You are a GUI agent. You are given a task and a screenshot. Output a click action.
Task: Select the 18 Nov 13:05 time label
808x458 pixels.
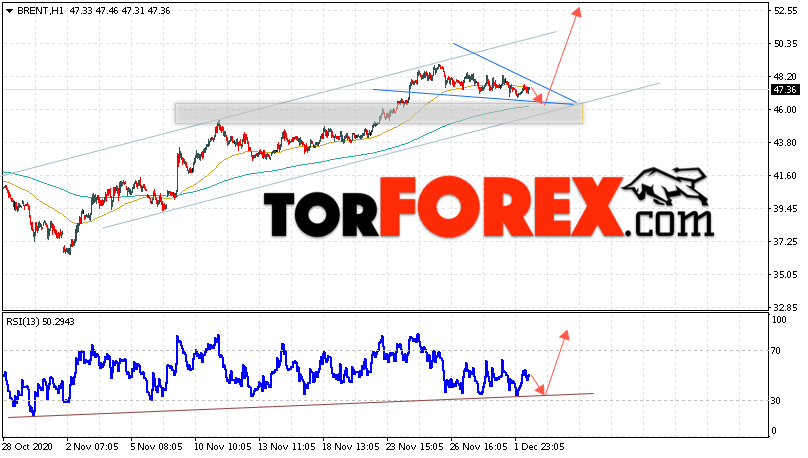(351, 447)
